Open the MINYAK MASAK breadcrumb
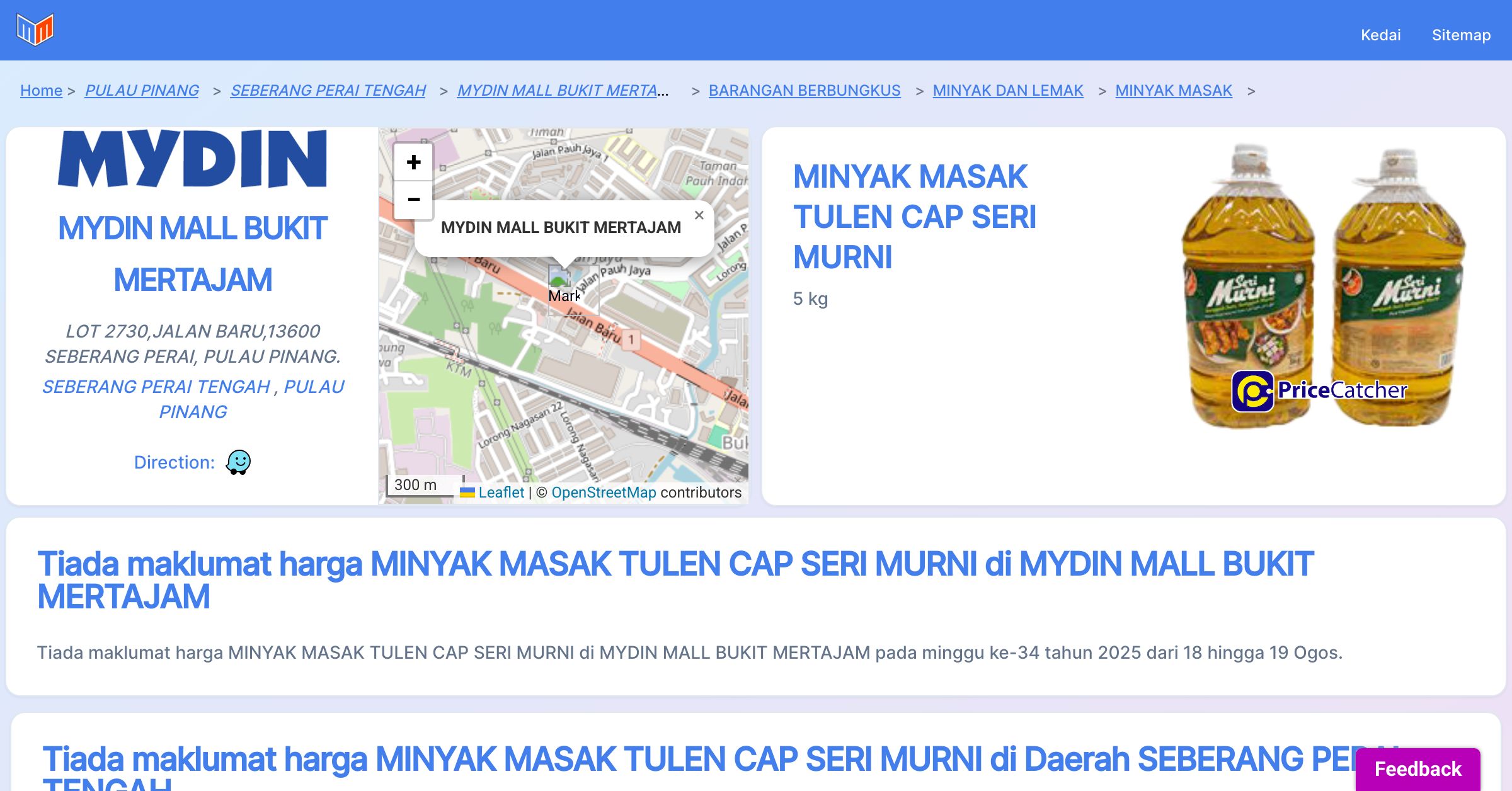The width and height of the screenshot is (1512, 791). (x=1174, y=91)
